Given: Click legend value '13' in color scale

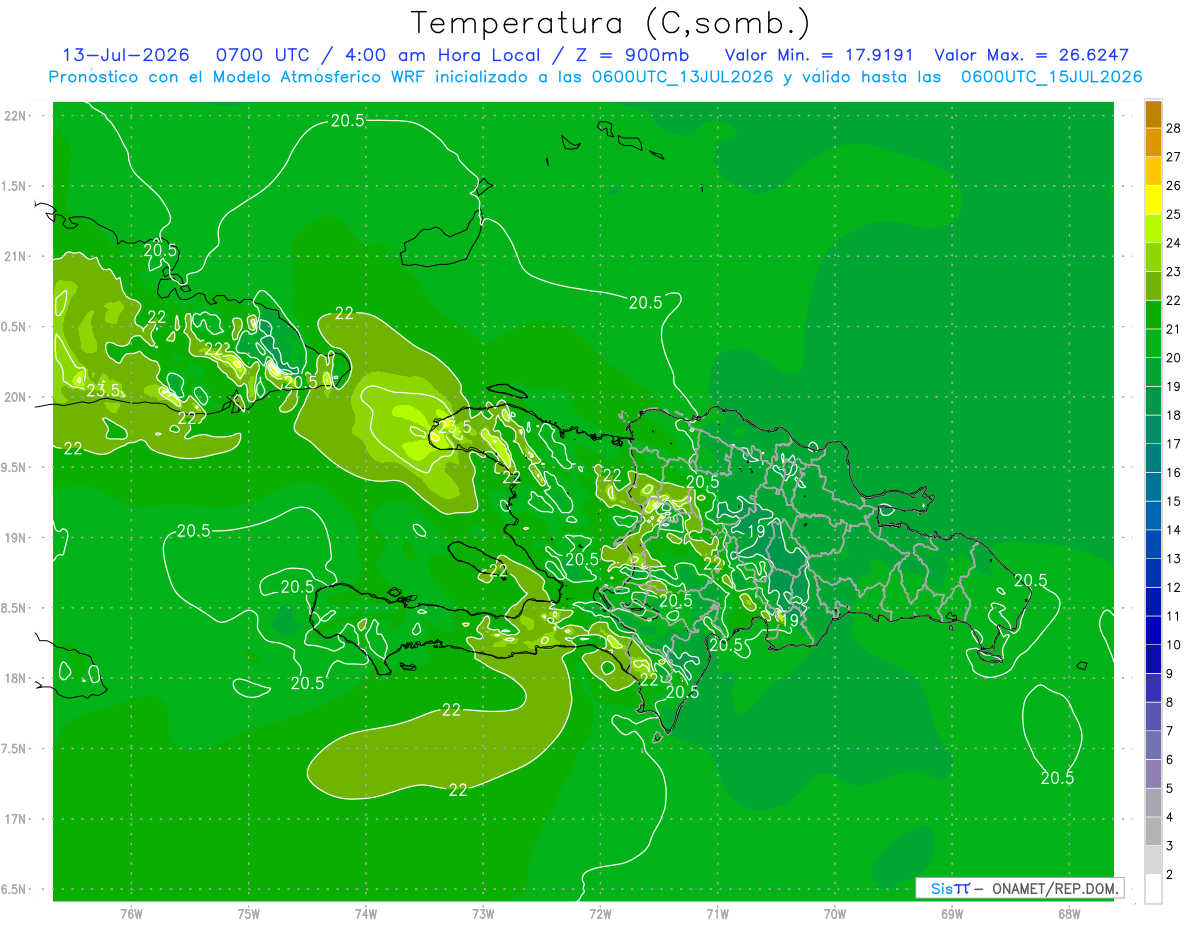Looking at the screenshot, I should [1174, 559].
